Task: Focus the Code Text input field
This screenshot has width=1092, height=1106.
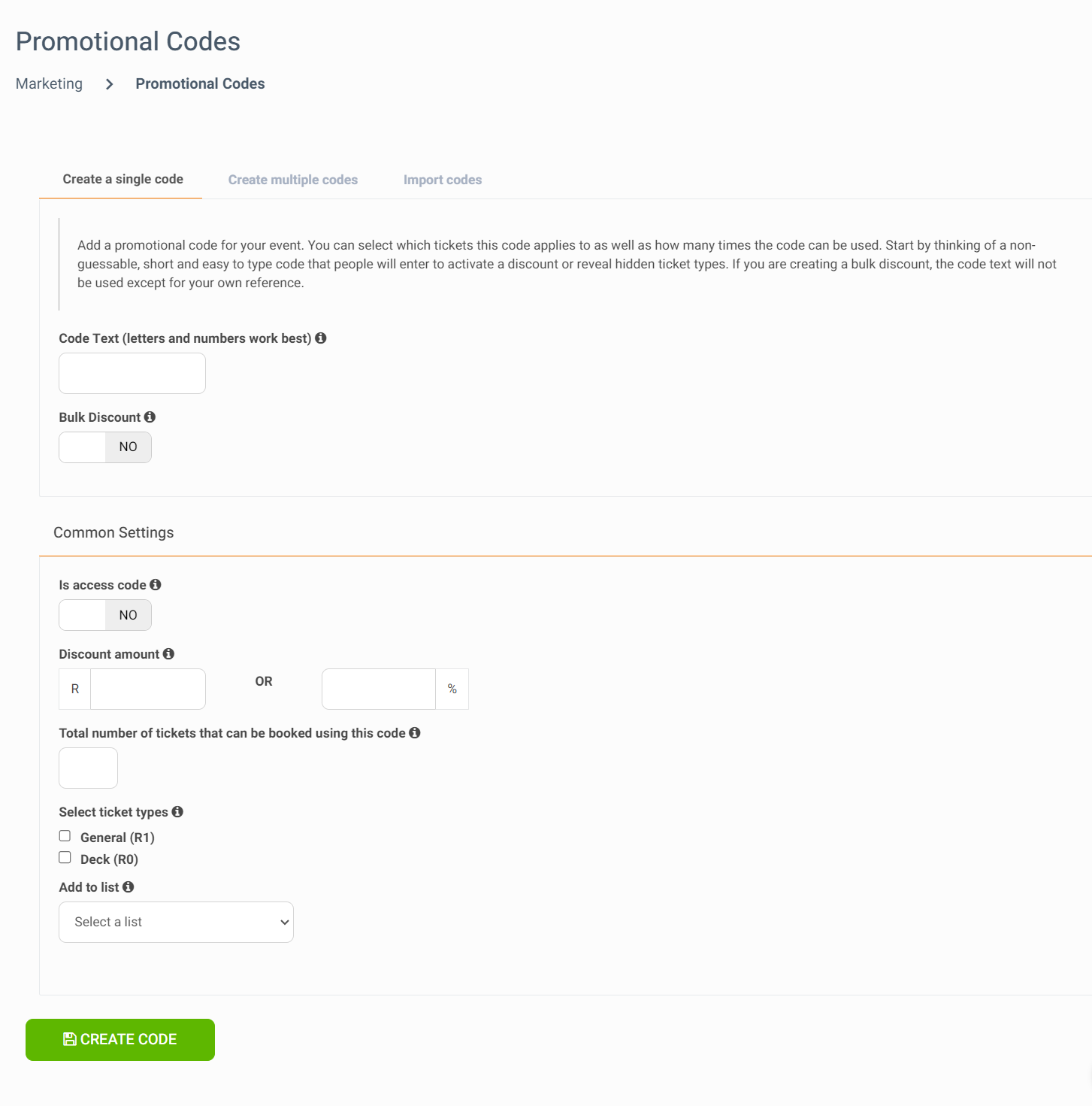Action: click(x=132, y=374)
